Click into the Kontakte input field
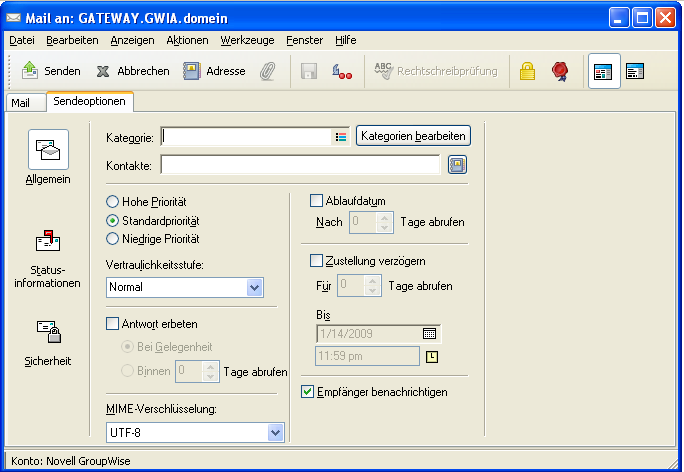The width and height of the screenshot is (684, 472). pyautogui.click(x=300, y=165)
